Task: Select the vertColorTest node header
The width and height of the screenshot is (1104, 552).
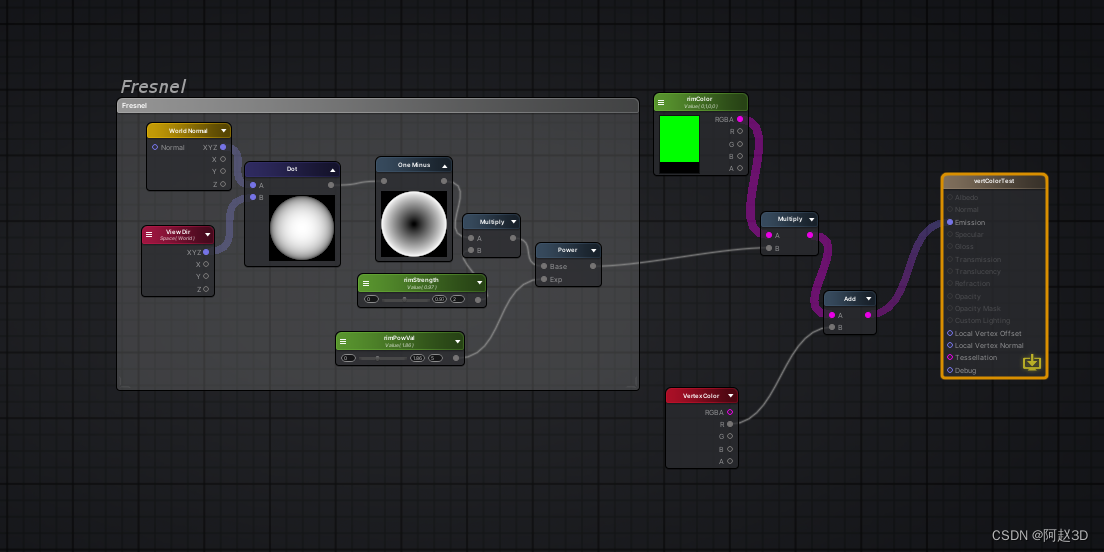Action: tap(994, 181)
